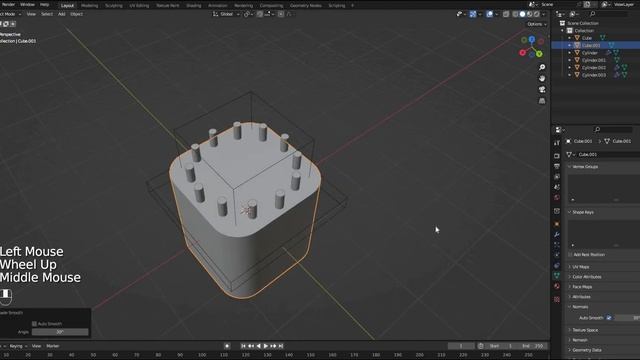Click proportional editing icon in viewport header

(x=281, y=14)
